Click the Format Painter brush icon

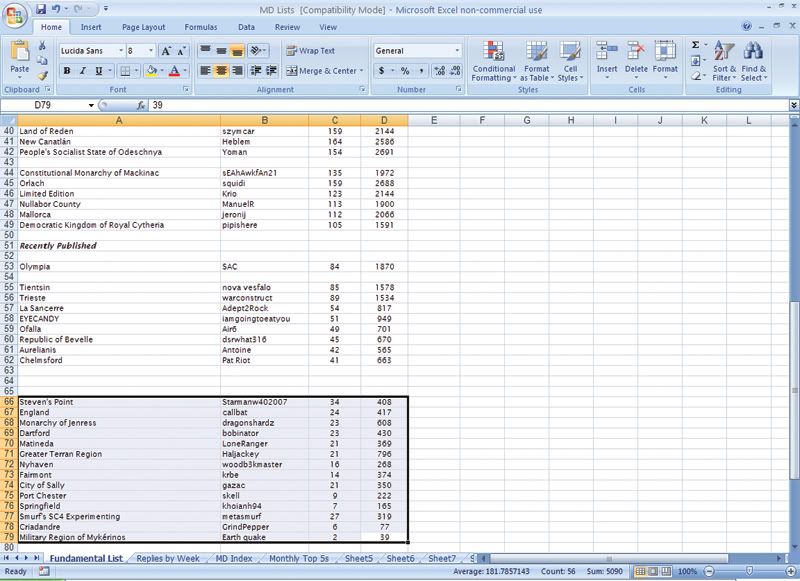43,76
